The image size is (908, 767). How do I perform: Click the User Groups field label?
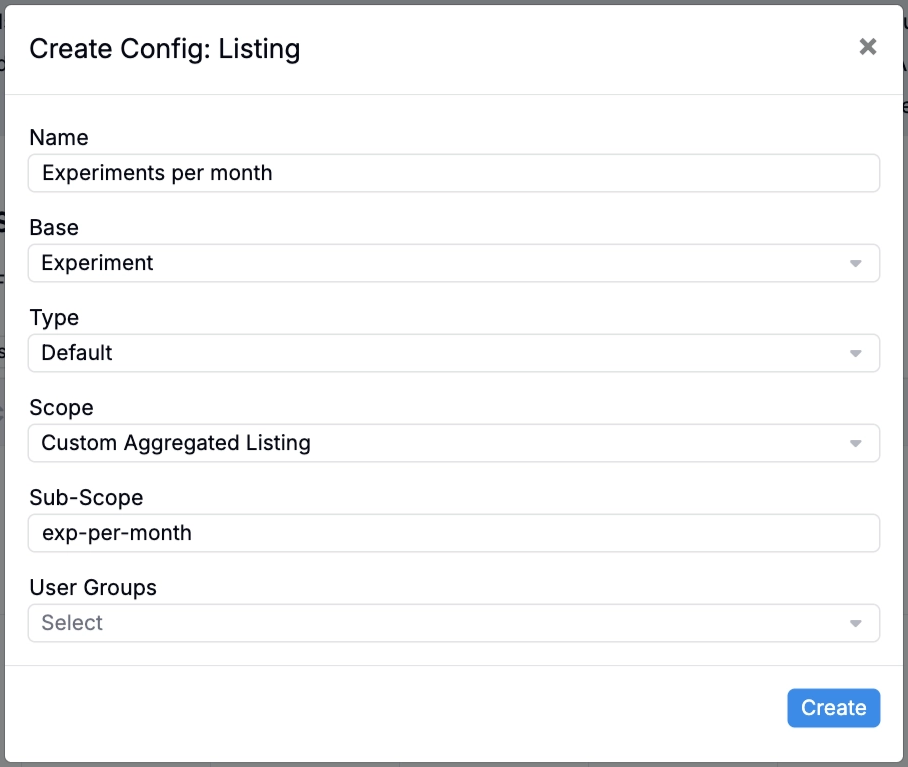pos(93,588)
